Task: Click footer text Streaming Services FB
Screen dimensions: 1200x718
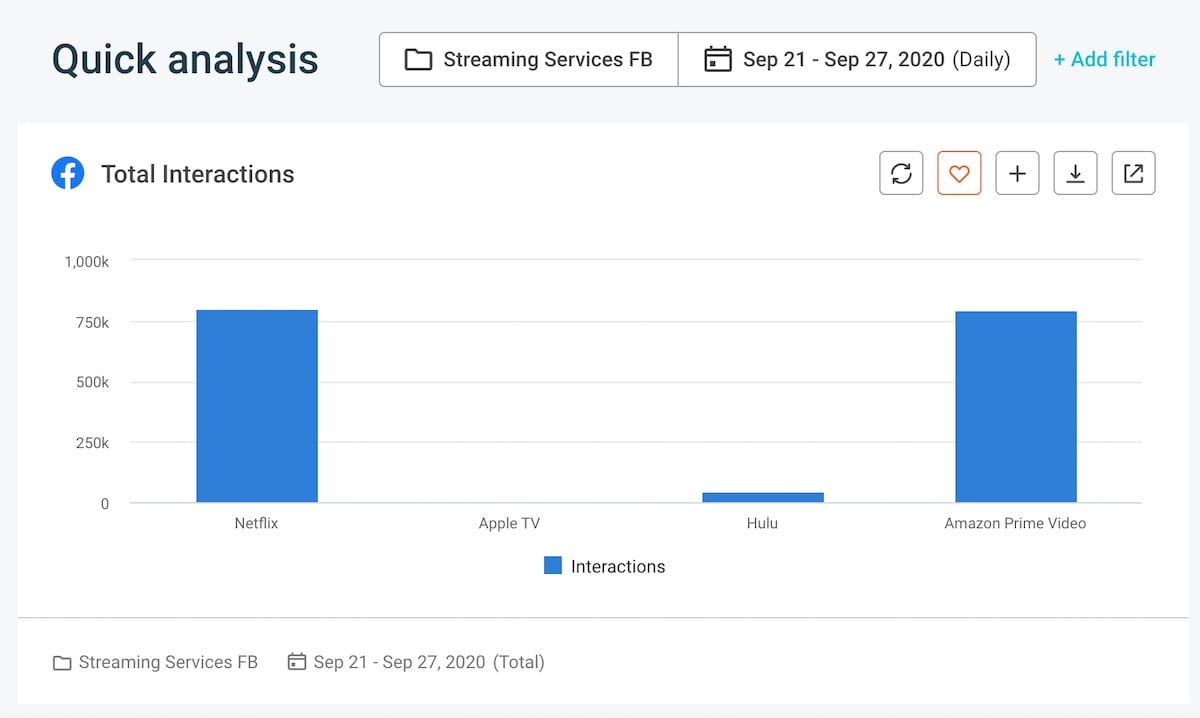Action: (x=168, y=662)
